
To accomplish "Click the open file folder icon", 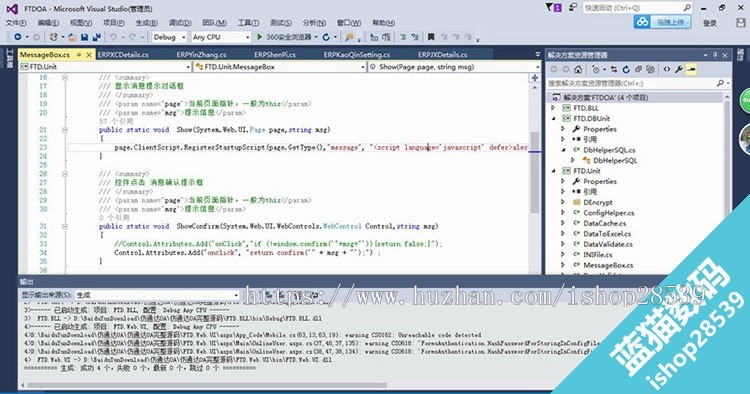I will (73, 37).
